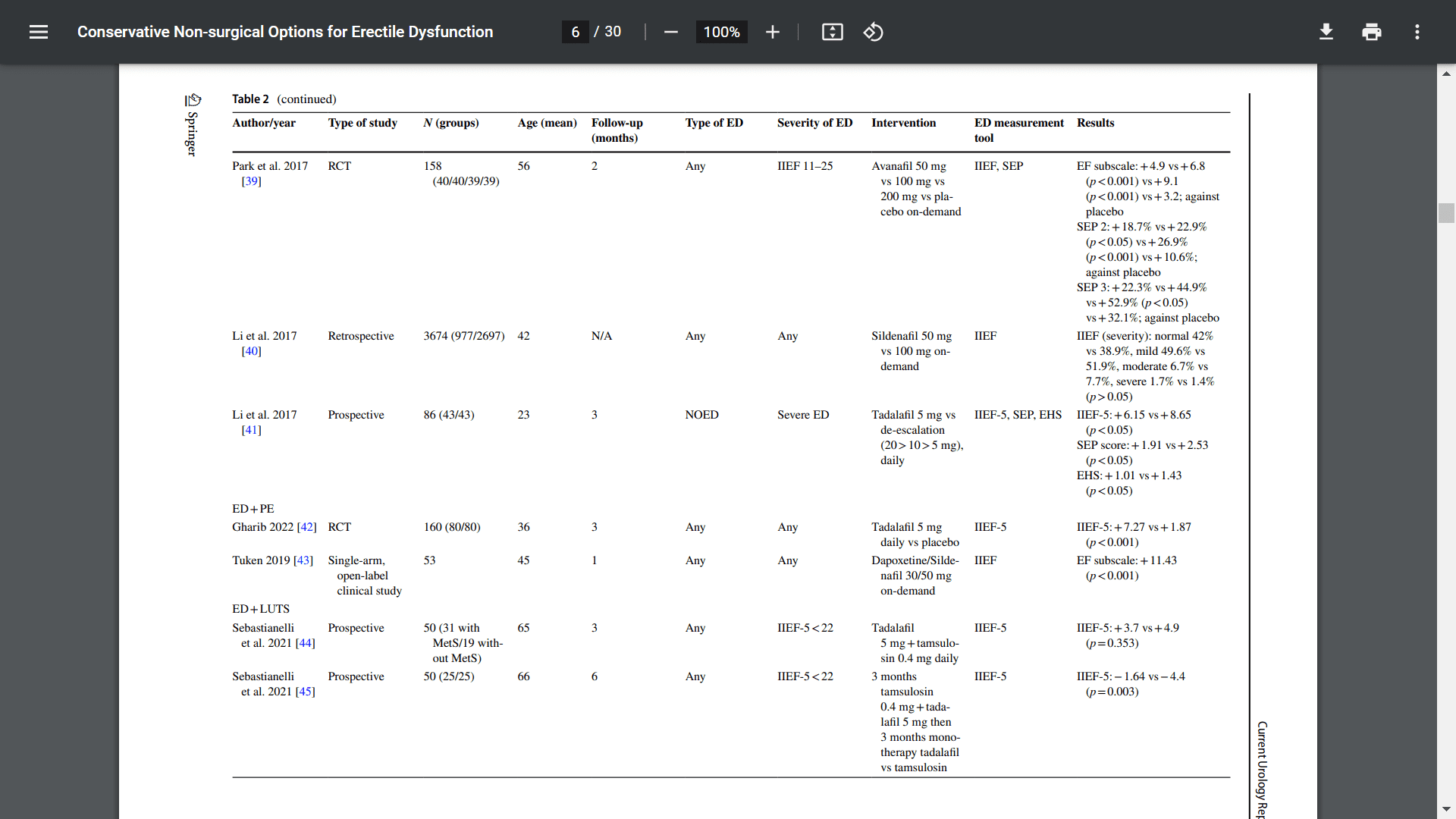Click the 'Retrospective' study type cell

click(361, 336)
